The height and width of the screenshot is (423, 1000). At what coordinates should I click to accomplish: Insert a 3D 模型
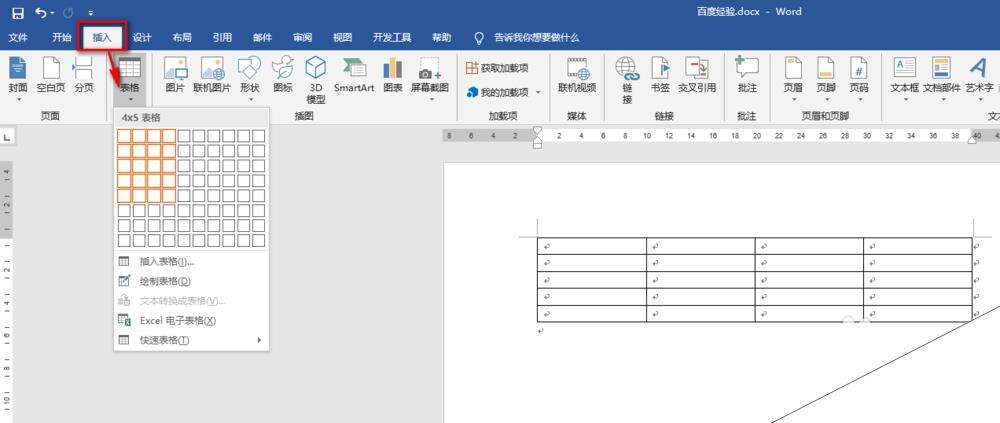tap(316, 80)
